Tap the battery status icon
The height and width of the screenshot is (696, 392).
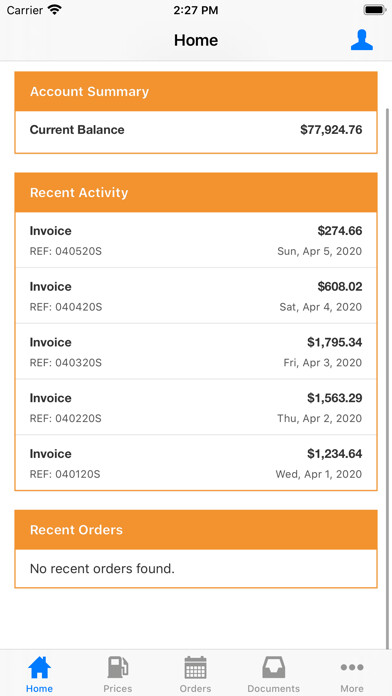[x=375, y=10]
